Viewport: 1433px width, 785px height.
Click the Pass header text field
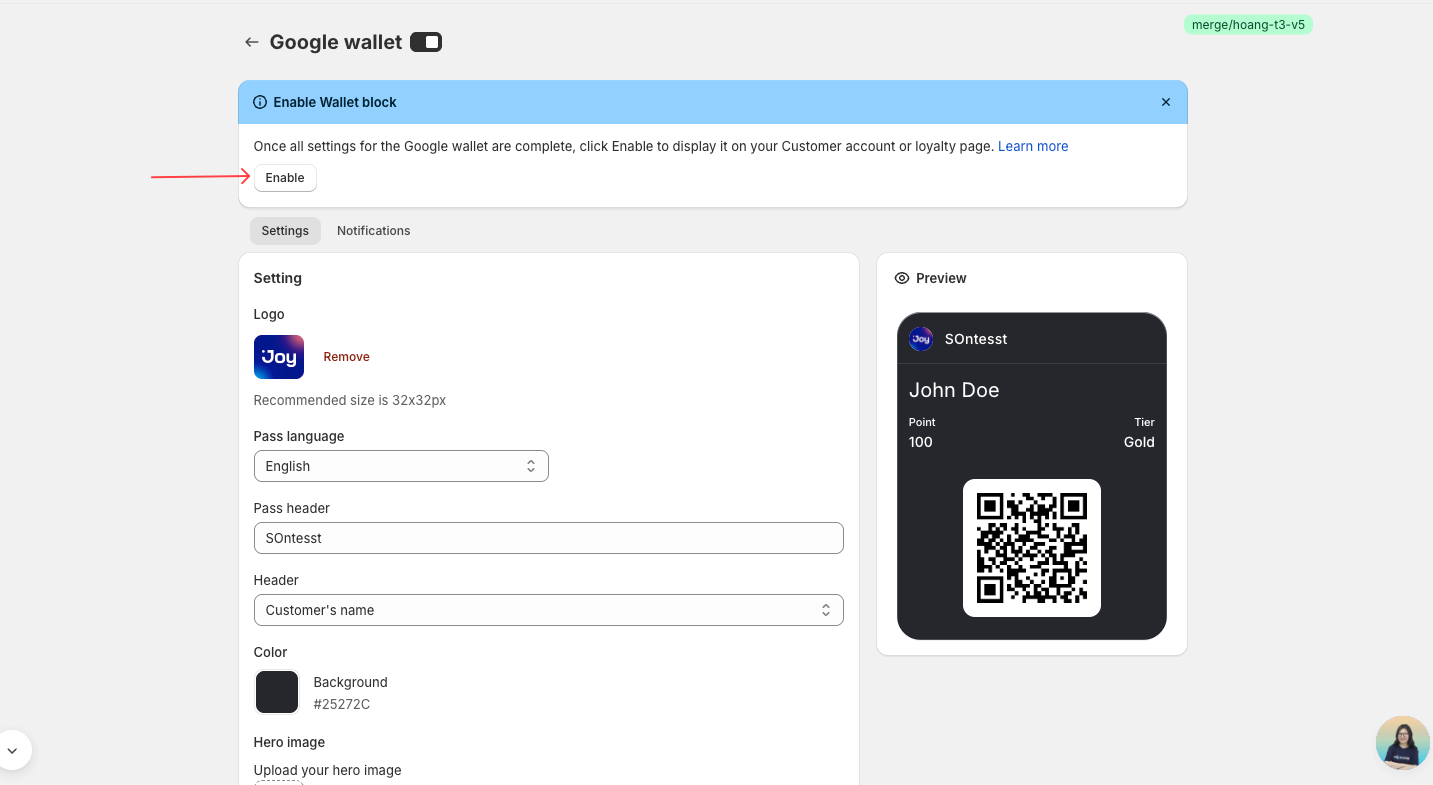[548, 538]
